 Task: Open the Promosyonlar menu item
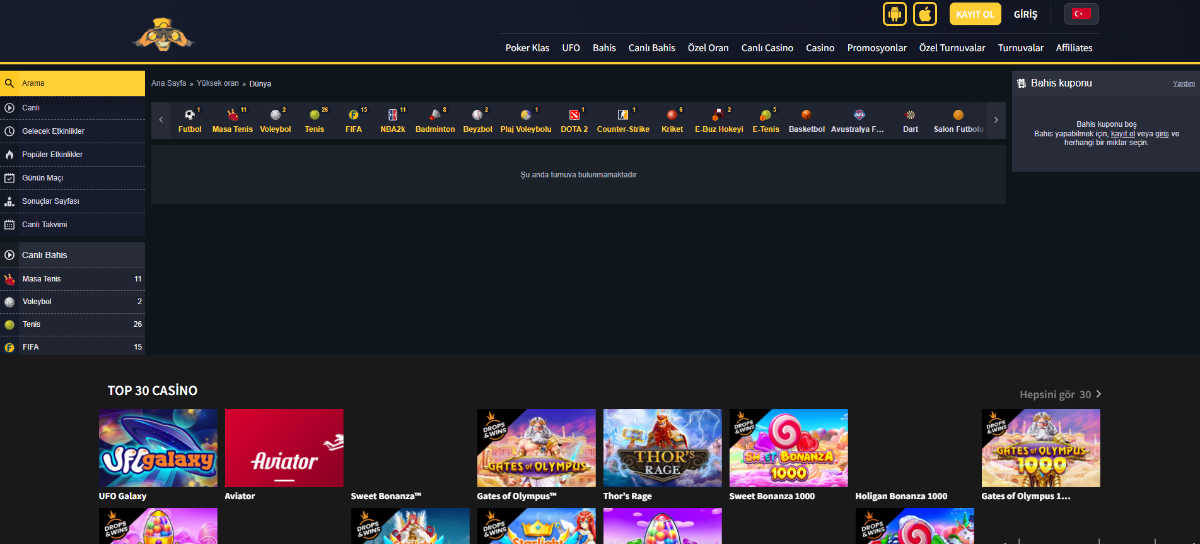877,48
